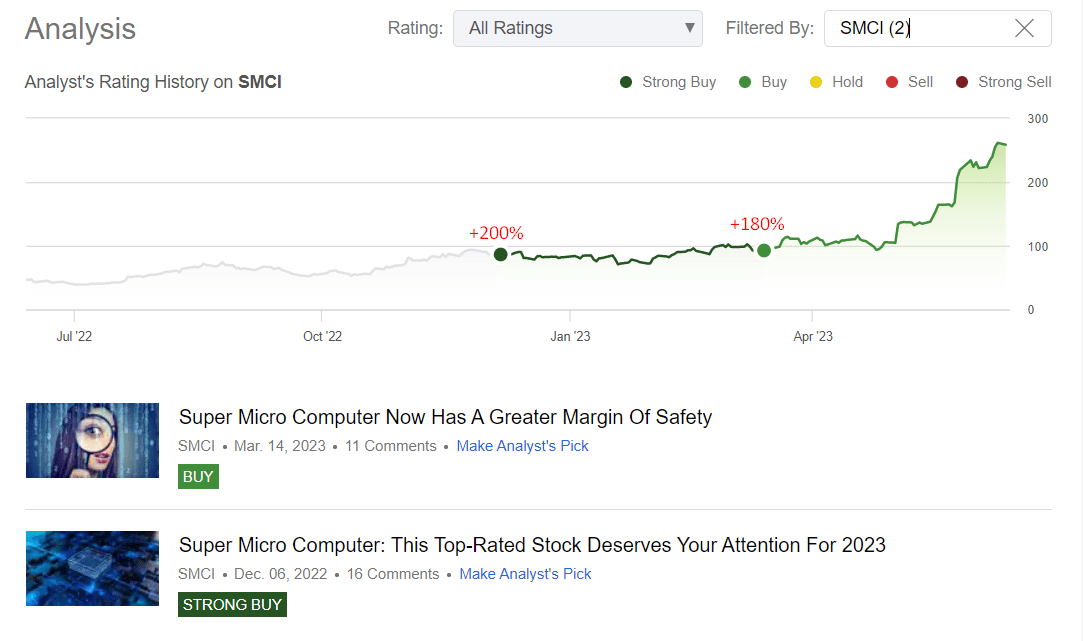Click the +200% rating marker on the chart

pos(500,255)
